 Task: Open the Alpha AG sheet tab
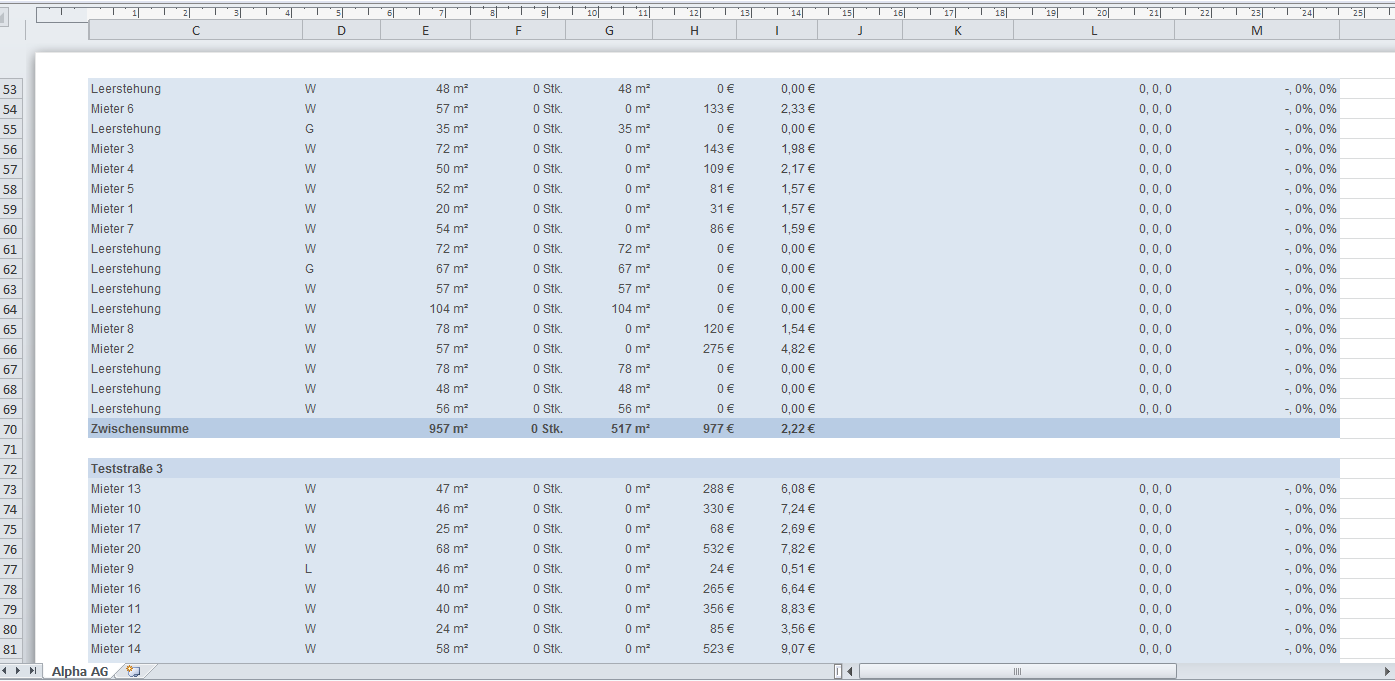tap(80, 671)
